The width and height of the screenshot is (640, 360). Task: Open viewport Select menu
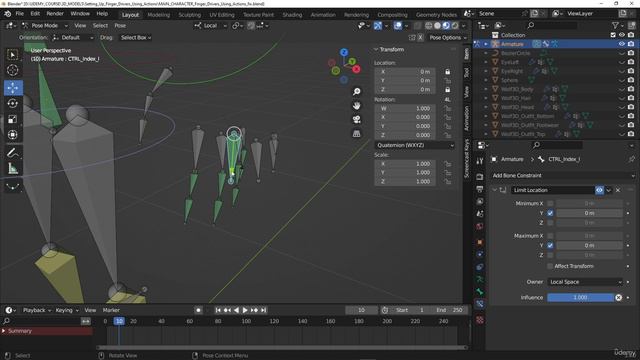(100, 25)
